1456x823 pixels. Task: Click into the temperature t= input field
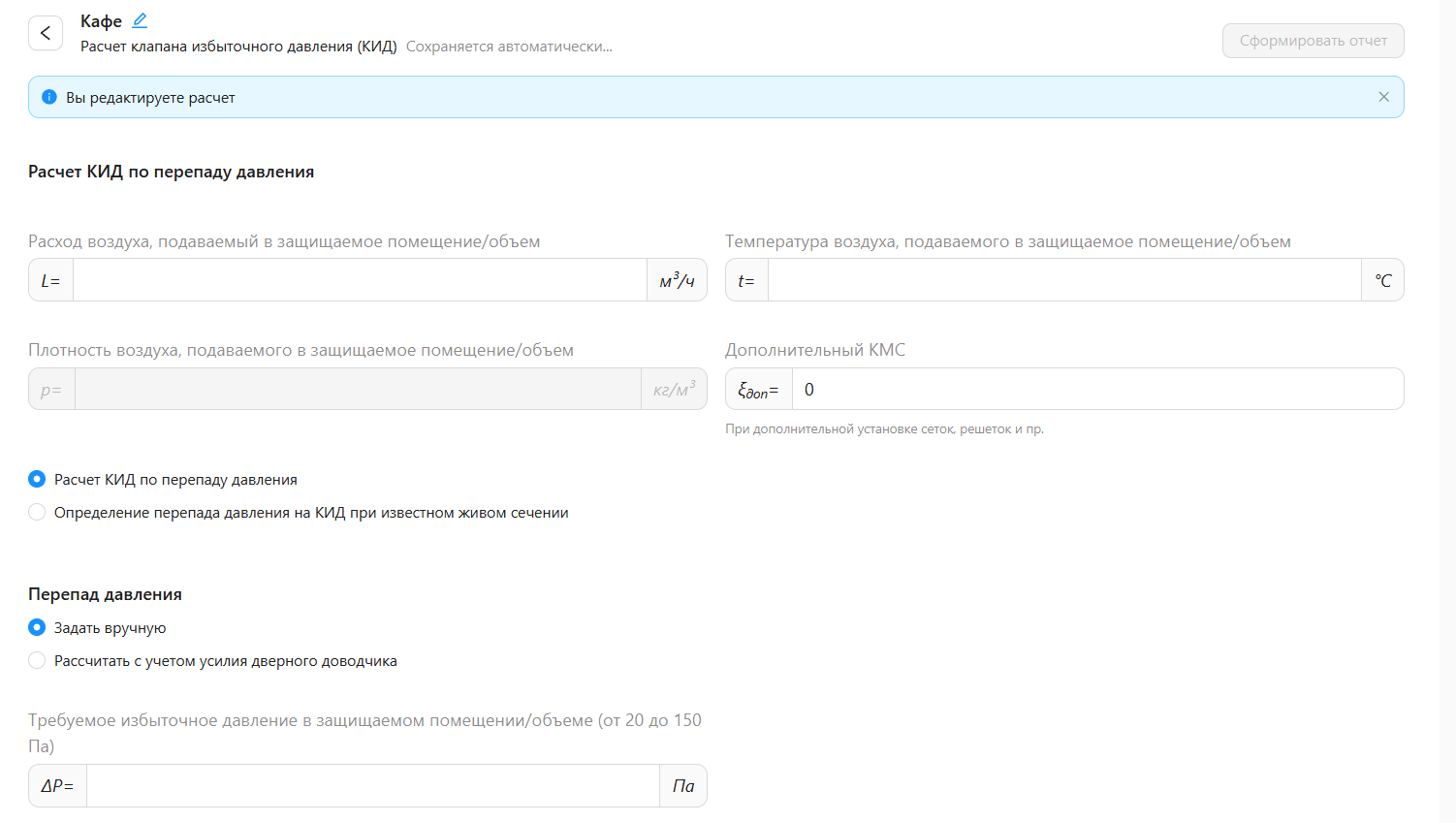[x=1063, y=280]
